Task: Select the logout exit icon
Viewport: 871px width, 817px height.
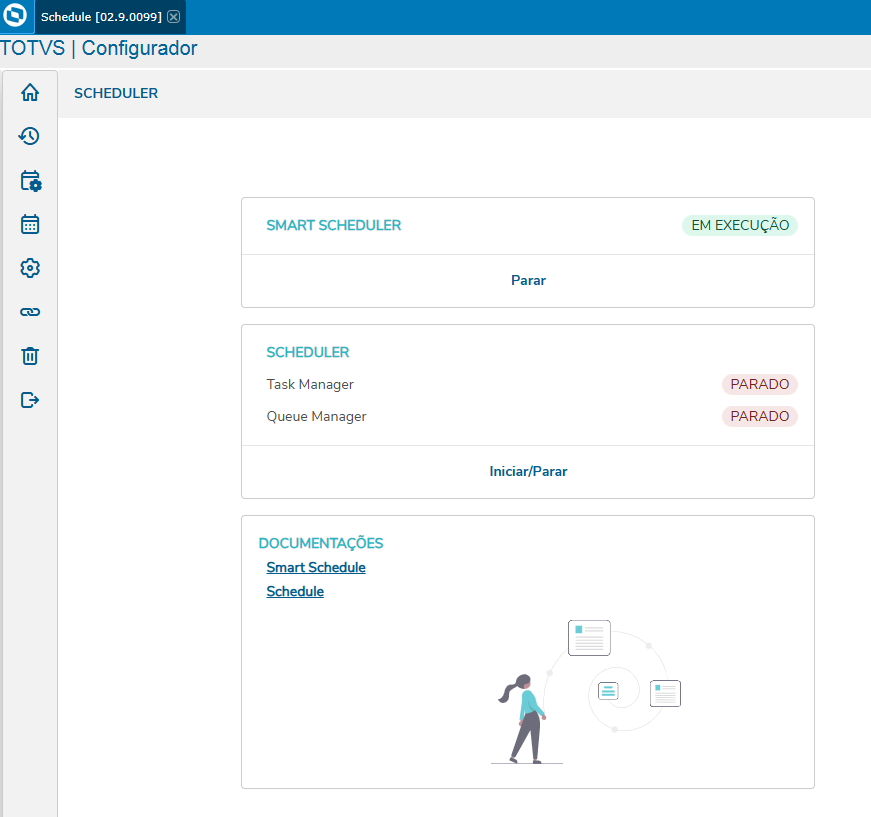Action: tap(30, 400)
